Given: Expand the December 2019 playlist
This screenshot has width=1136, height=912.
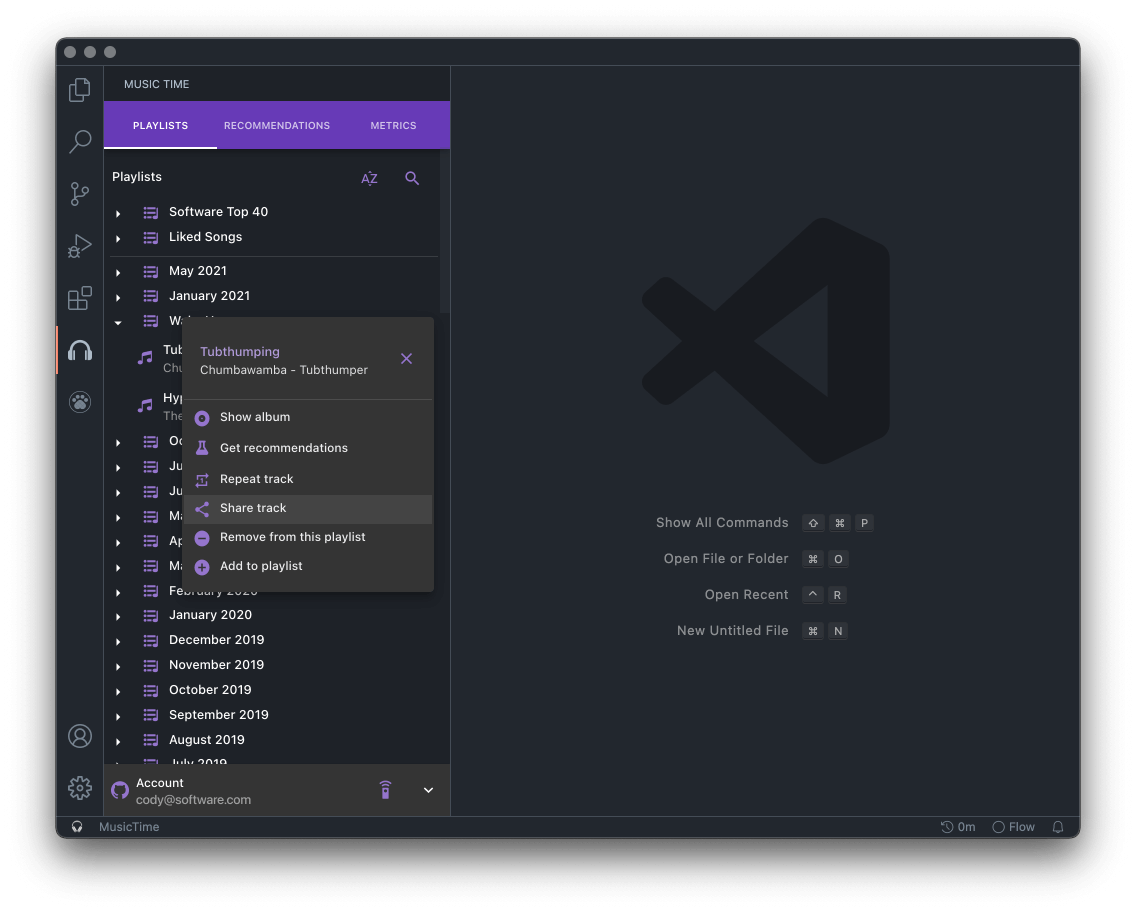Looking at the screenshot, I should 118,641.
